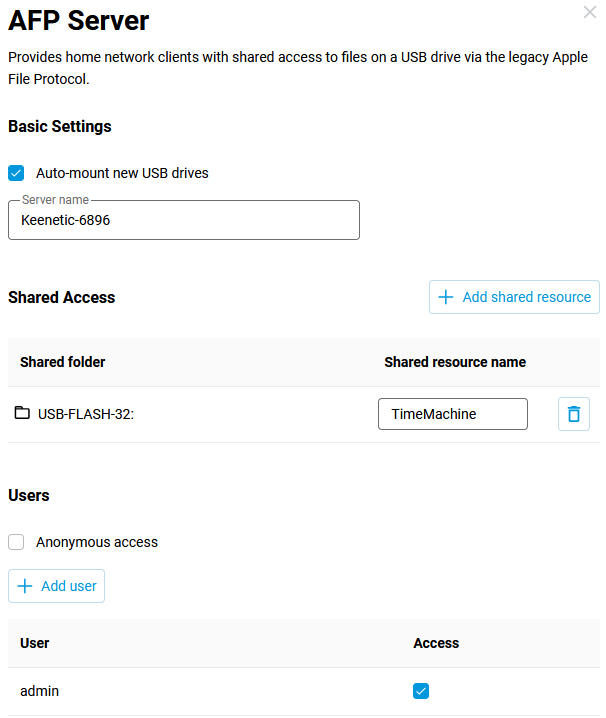Uncheck the admin access checkbox
This screenshot has height=718, width=606.
pyautogui.click(x=421, y=691)
